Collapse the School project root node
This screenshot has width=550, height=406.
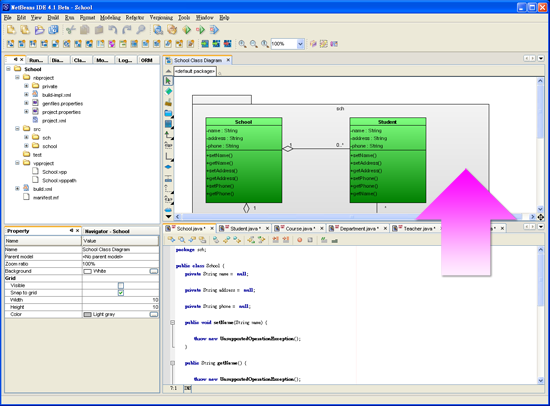tap(8, 69)
